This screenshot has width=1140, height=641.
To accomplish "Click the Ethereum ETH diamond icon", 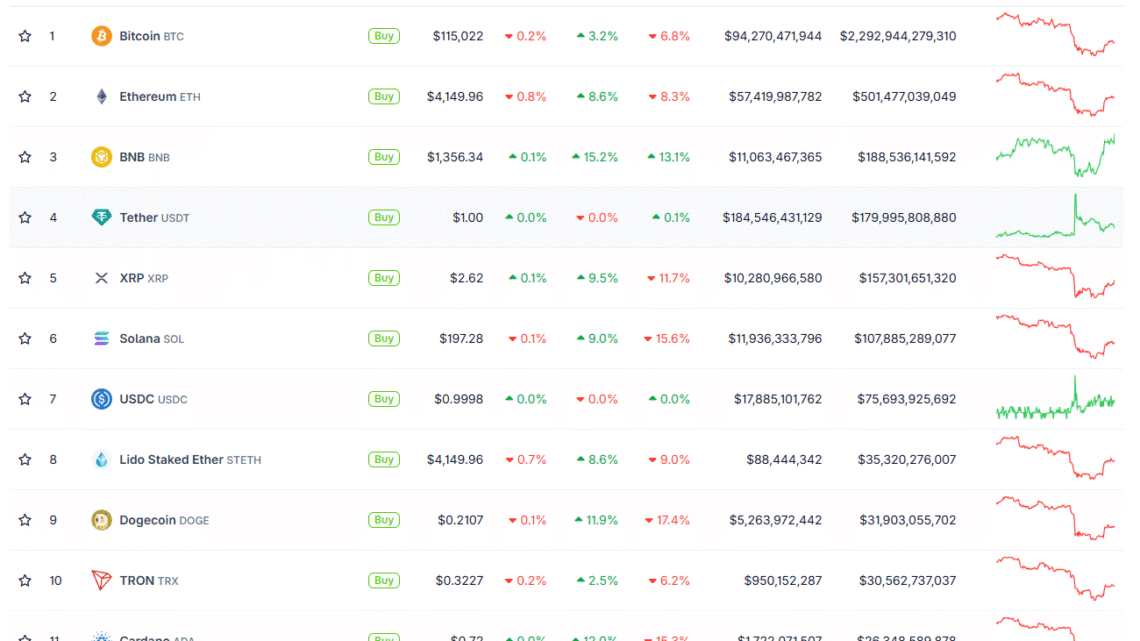I will tap(99, 96).
